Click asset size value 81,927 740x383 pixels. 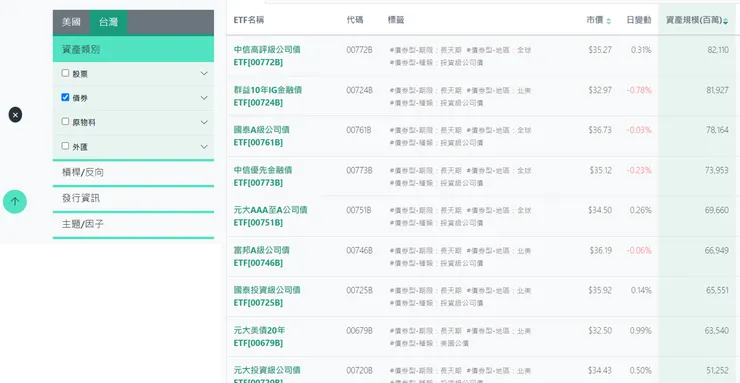click(717, 90)
